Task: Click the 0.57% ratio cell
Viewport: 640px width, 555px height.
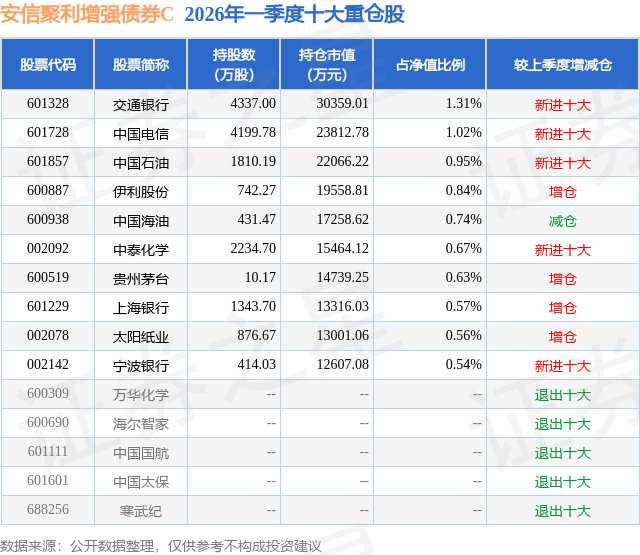Action: point(464,306)
